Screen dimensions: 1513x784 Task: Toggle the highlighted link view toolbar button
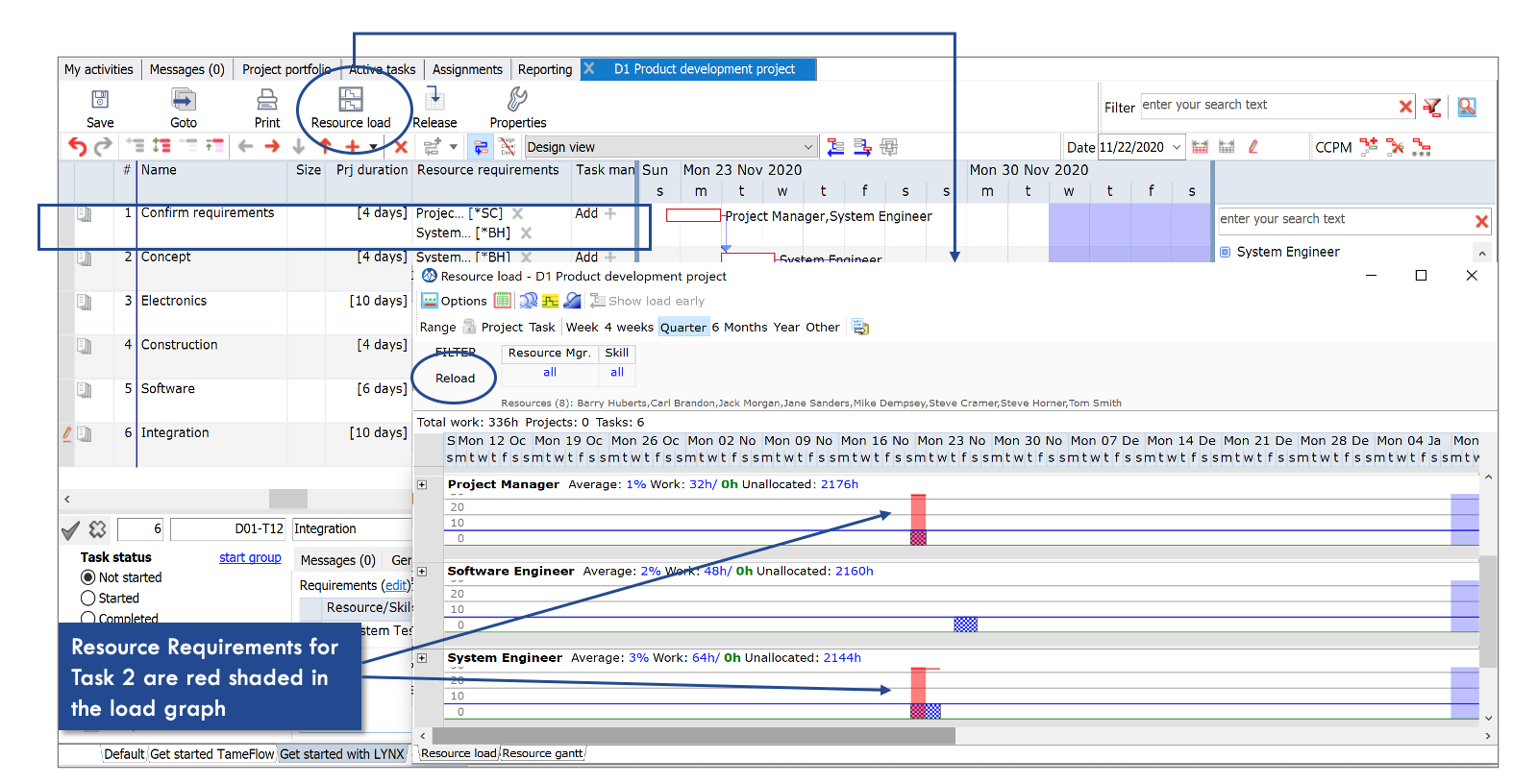pyautogui.click(x=481, y=146)
